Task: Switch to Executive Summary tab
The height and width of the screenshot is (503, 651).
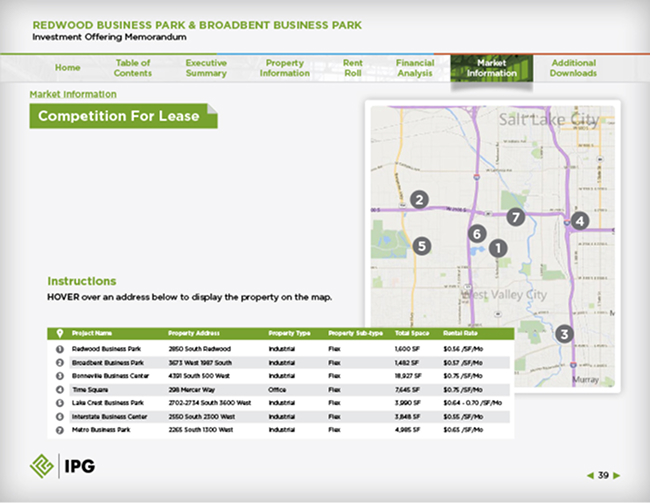Action: coord(206,68)
